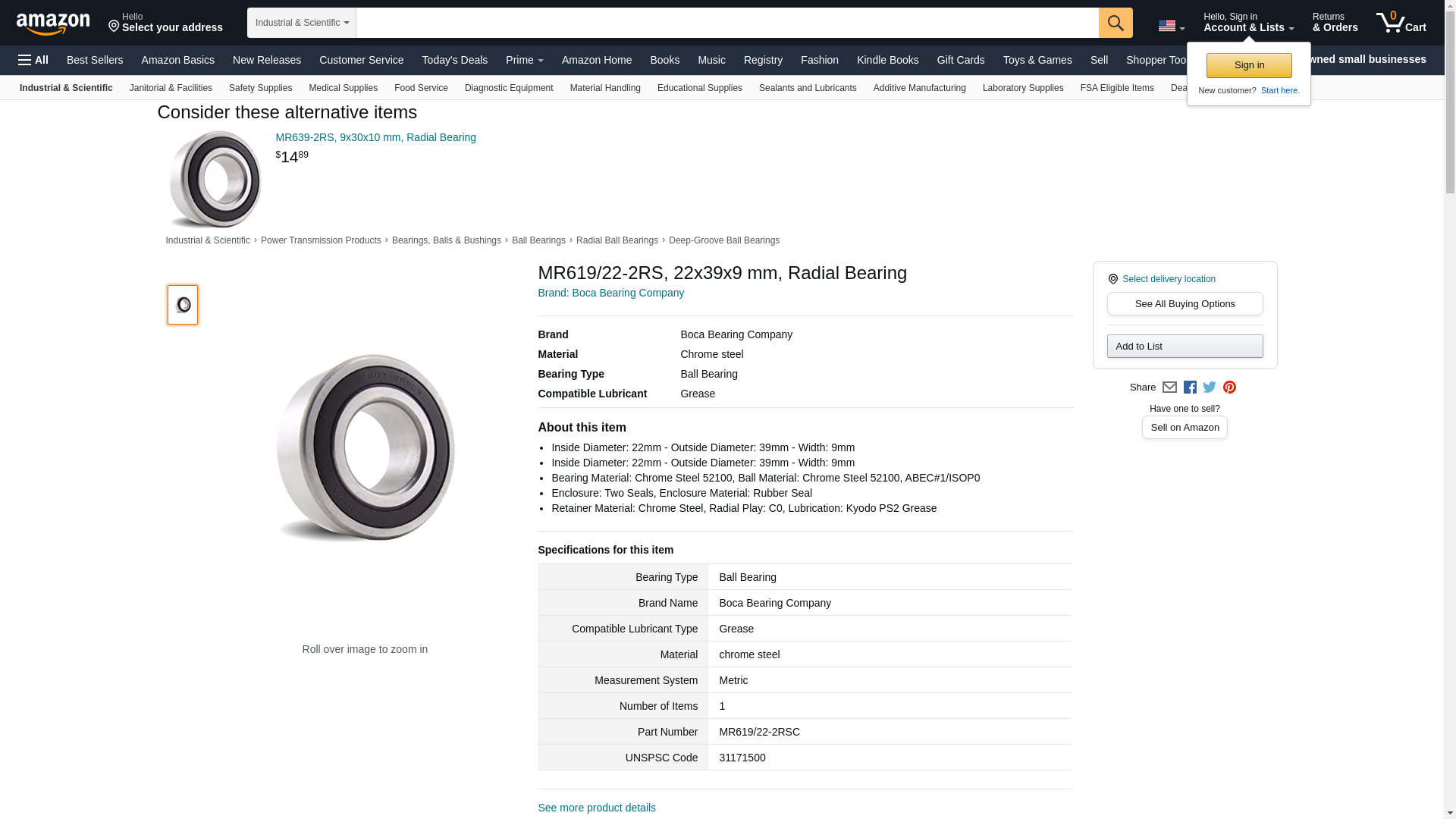Click the yellow Sign in button

pyautogui.click(x=1248, y=66)
